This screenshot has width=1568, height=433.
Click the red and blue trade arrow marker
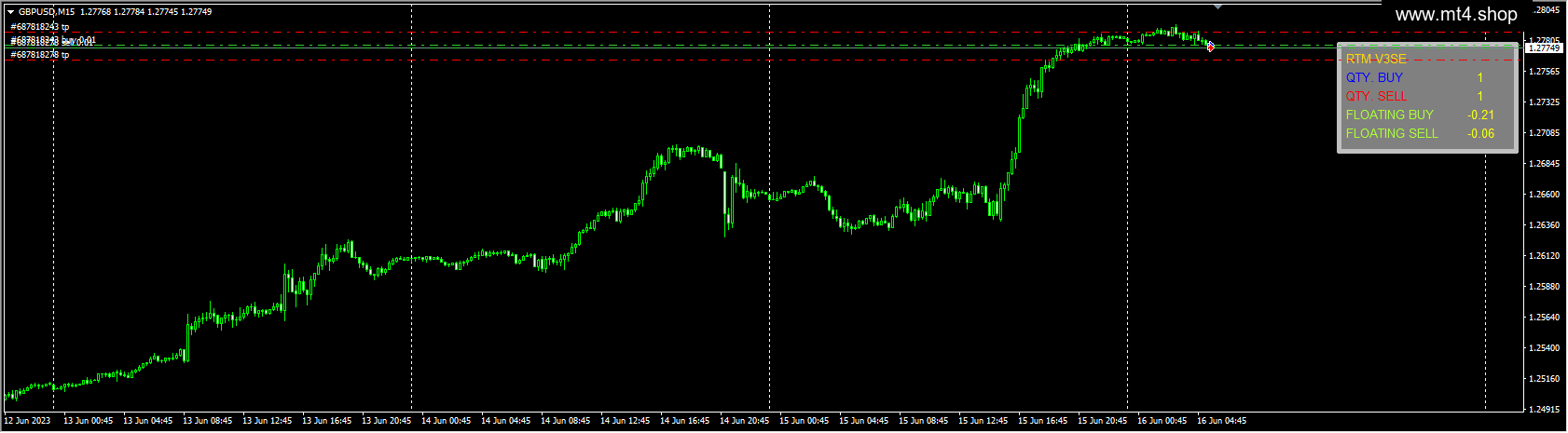(1210, 46)
